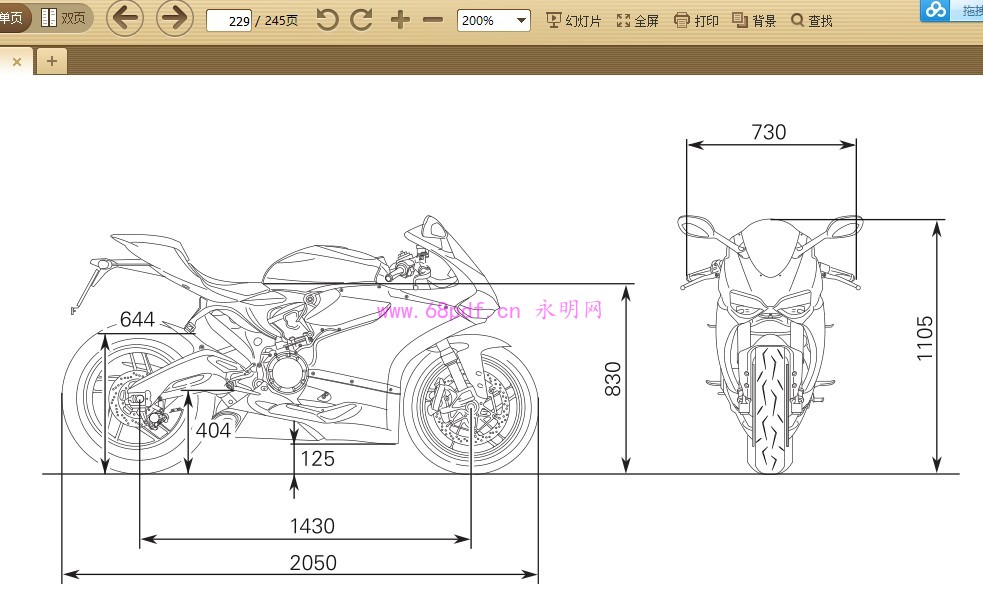Viewport: 983px width, 616px height.
Task: Open the find tool (查找)
Action: pyautogui.click(x=812, y=21)
